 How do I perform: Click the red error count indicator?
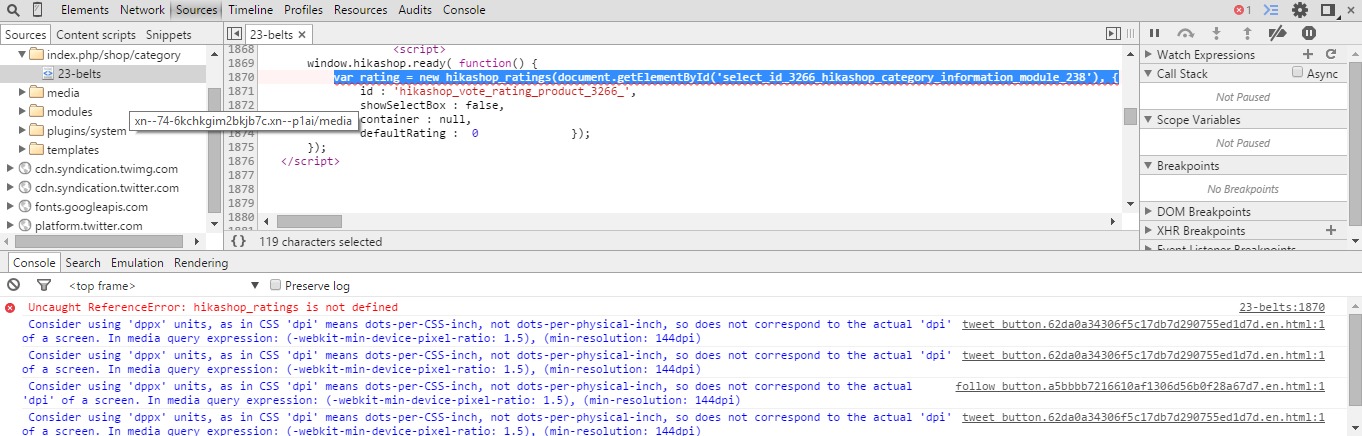tap(1242, 10)
